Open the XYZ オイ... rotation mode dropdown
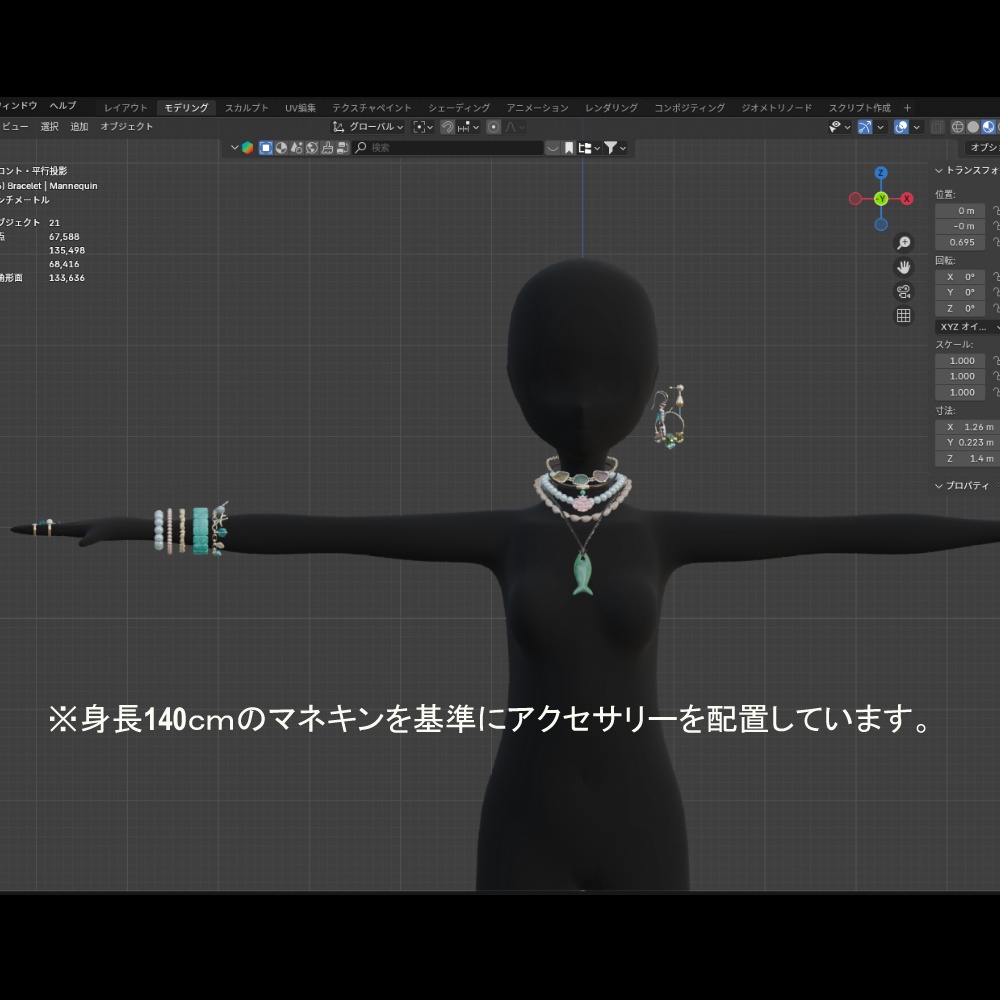This screenshot has width=1000, height=1000. click(x=967, y=327)
